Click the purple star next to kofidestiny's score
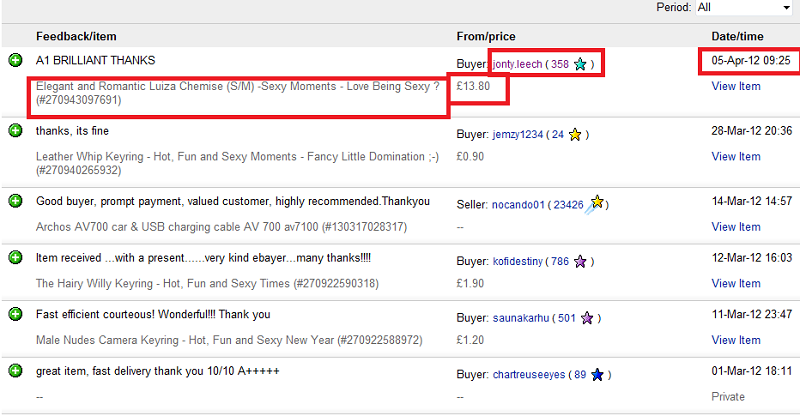The height and width of the screenshot is (416, 800). point(582,261)
